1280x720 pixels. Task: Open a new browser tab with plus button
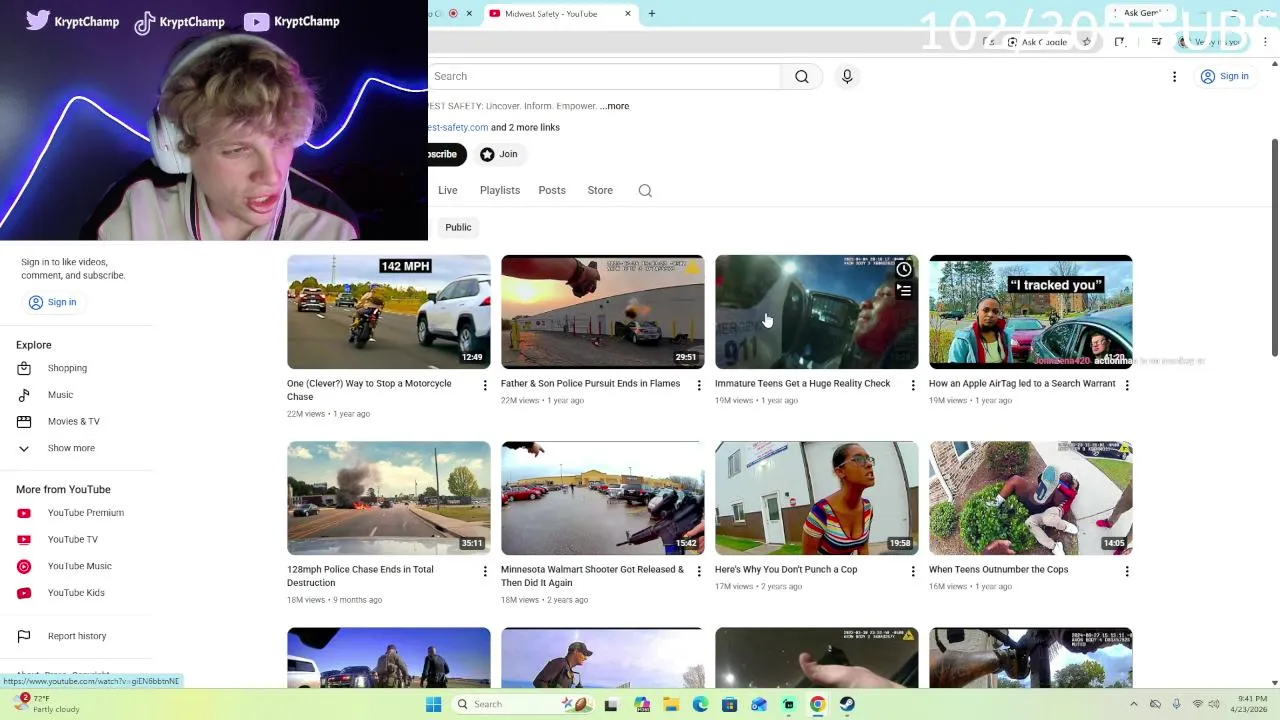(x=651, y=14)
